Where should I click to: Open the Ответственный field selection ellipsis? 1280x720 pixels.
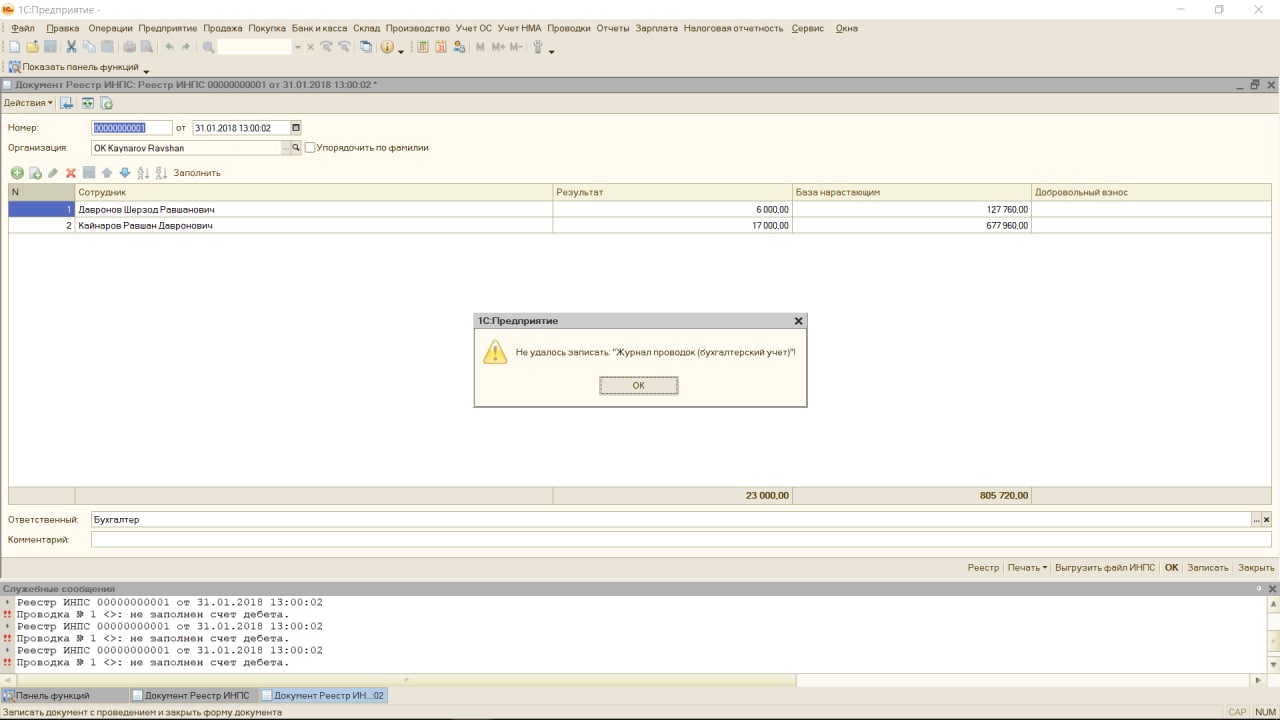tap(1256, 520)
